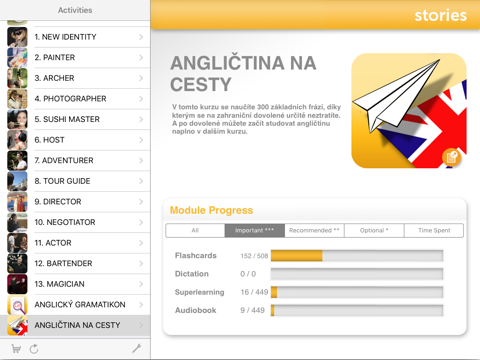
Task: Open the shopping cart icon
Action: pos(16,349)
